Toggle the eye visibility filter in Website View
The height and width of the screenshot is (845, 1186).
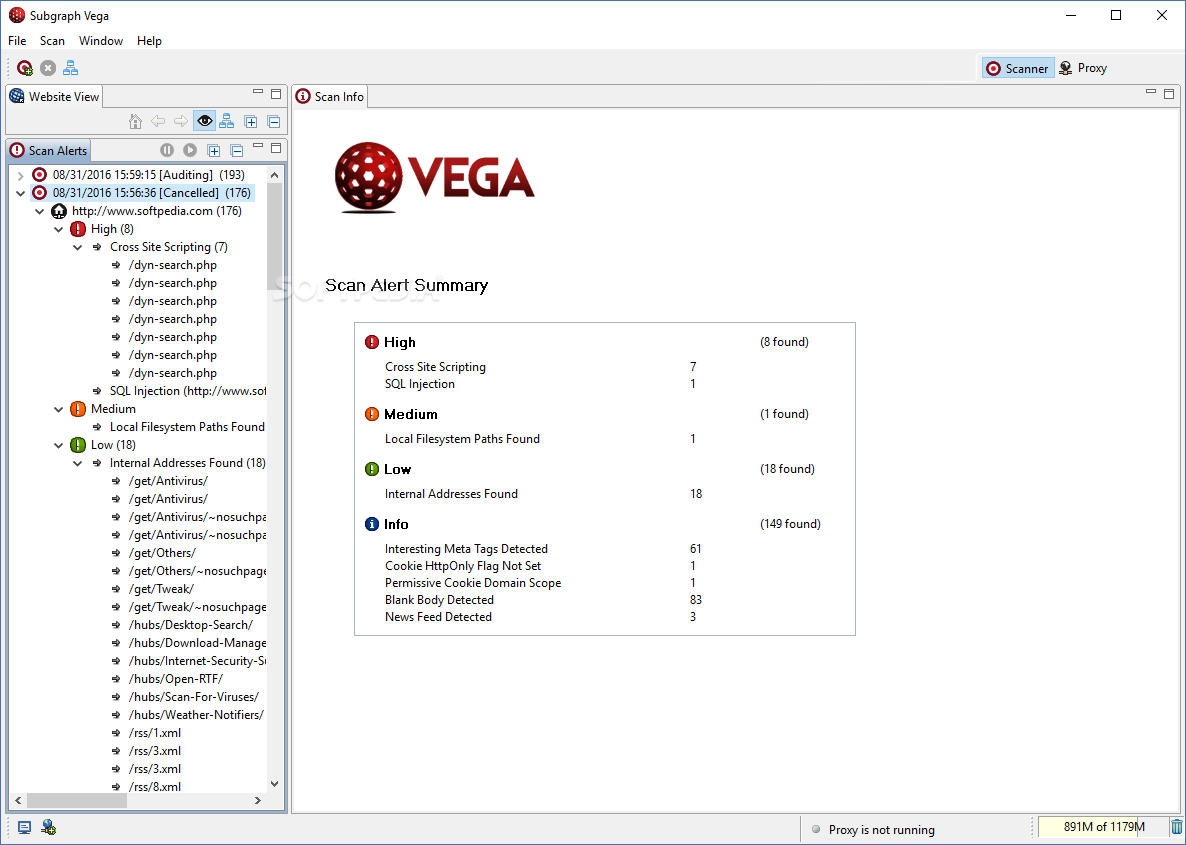204,121
